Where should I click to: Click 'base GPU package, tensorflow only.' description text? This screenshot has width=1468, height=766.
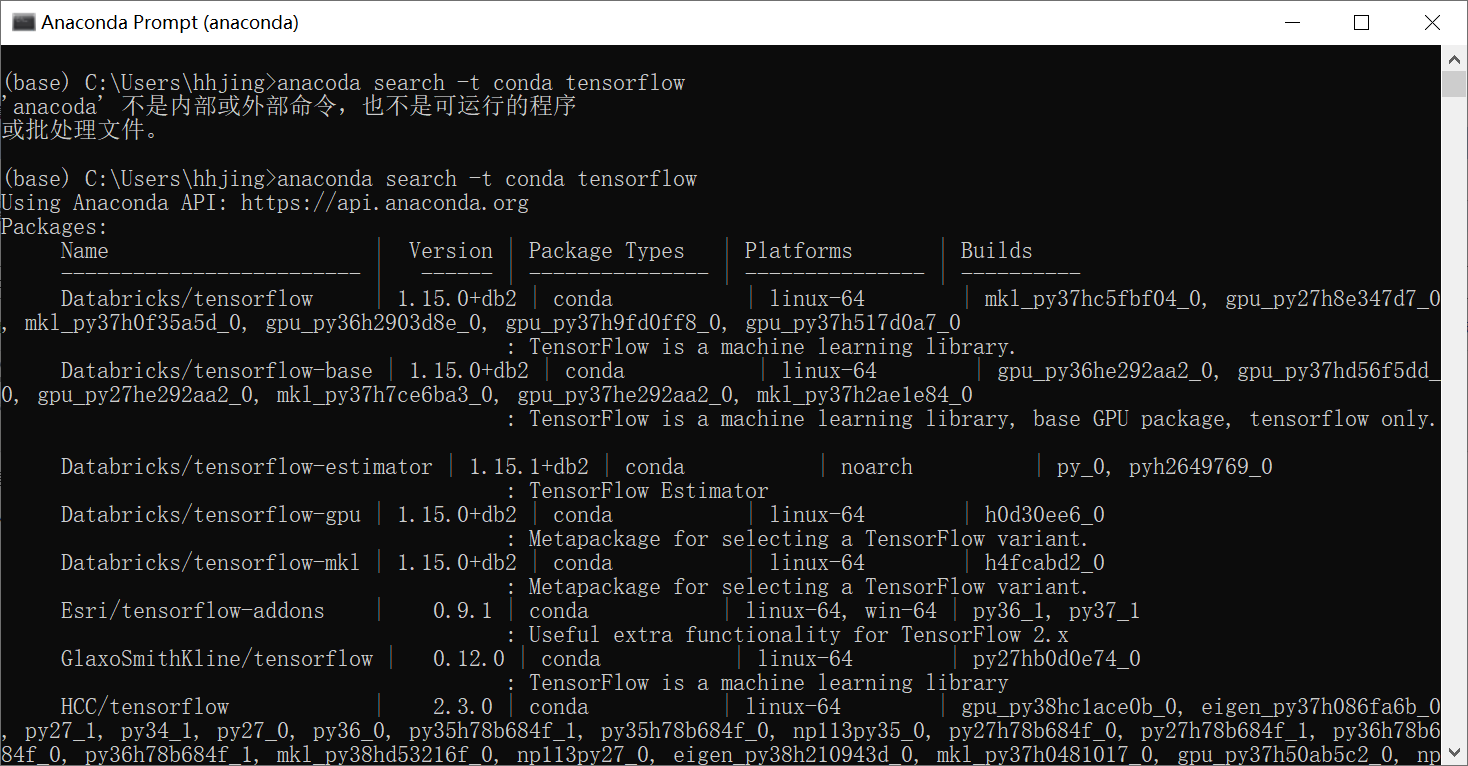1234,419
